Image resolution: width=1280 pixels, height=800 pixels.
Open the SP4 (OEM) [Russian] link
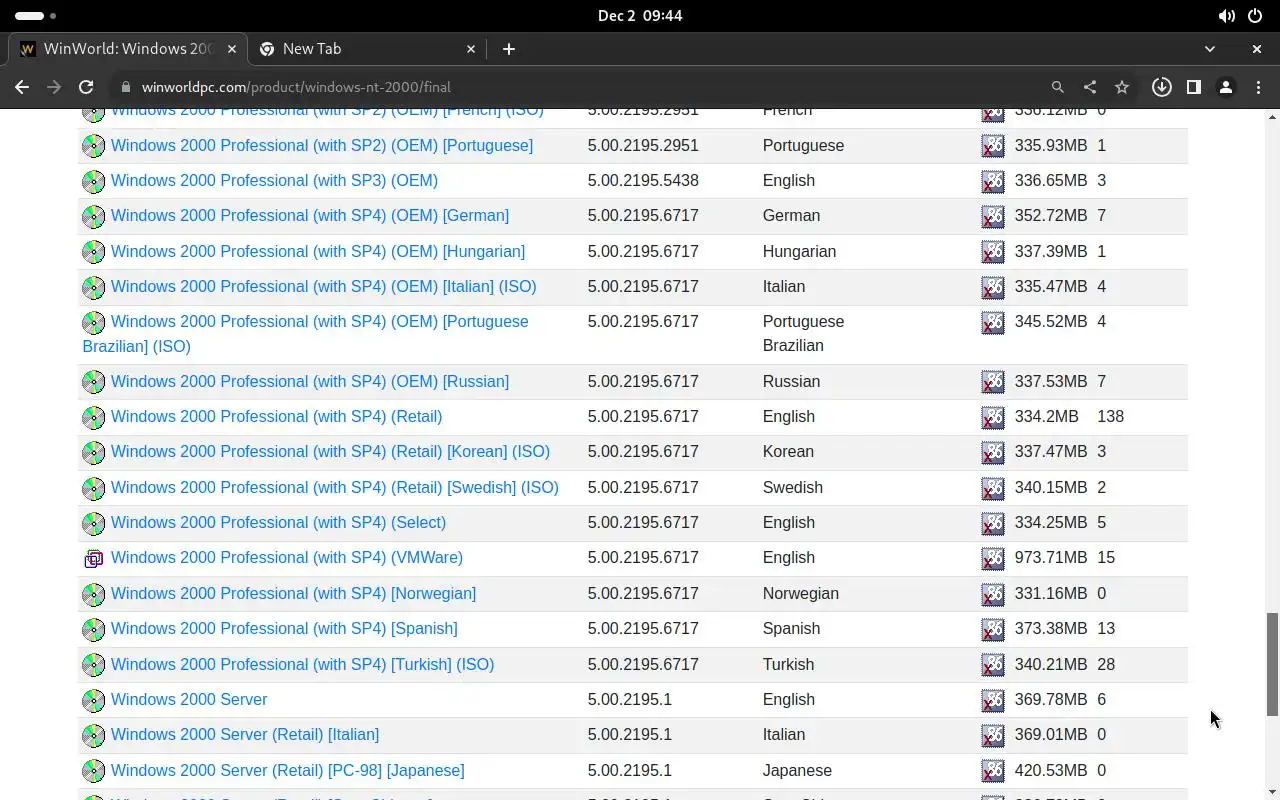tap(310, 381)
